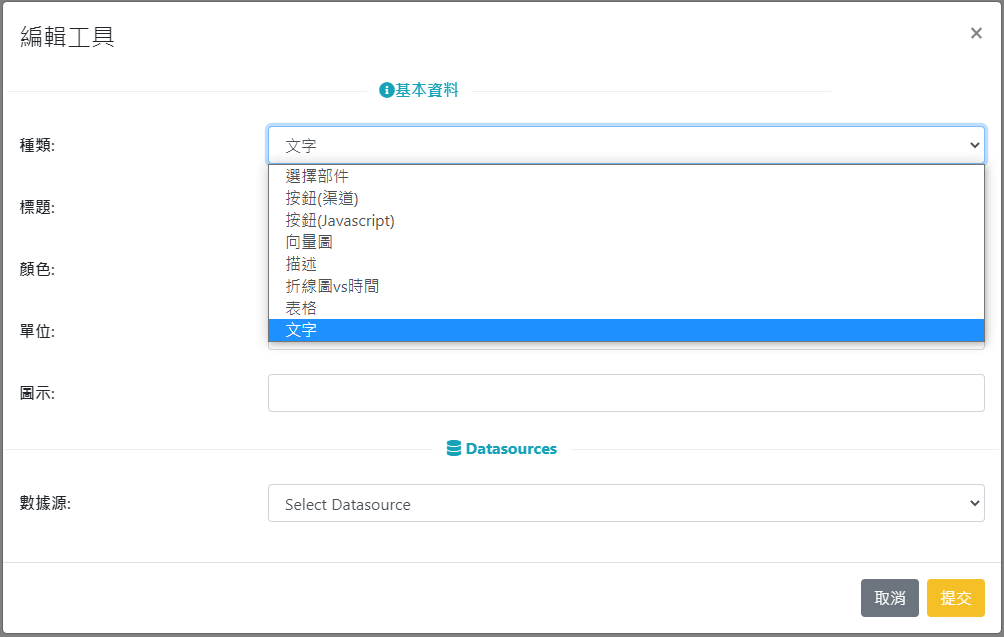Image resolution: width=1004 pixels, height=637 pixels.
Task: Close the 編輯工具 dialog with X
Action: pyautogui.click(x=976, y=33)
